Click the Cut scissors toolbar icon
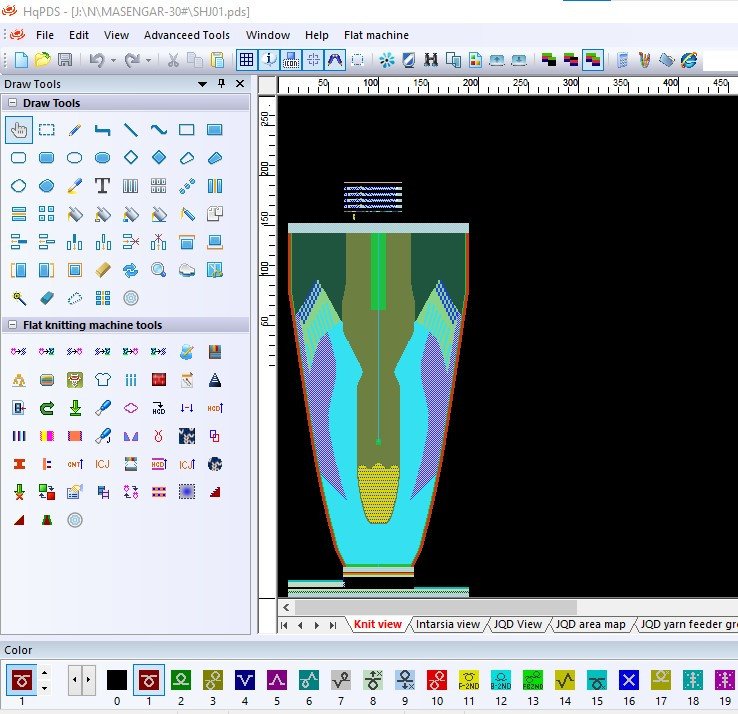Viewport: 738px width, 714px height. 173,60
